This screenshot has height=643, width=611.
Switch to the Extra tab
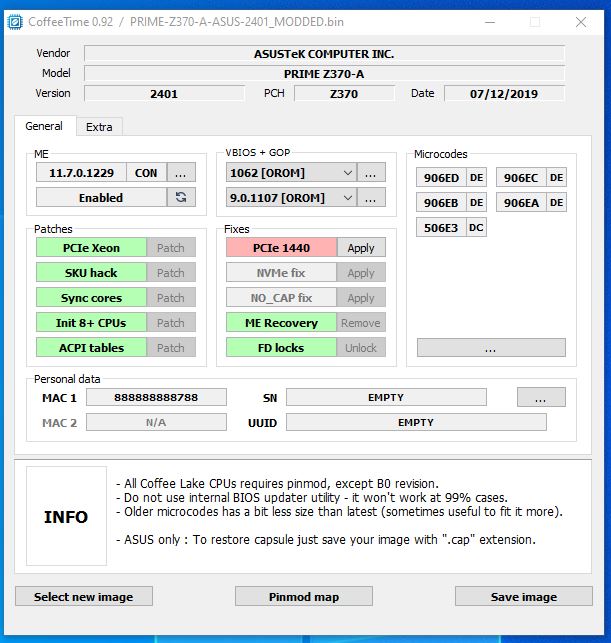point(99,127)
